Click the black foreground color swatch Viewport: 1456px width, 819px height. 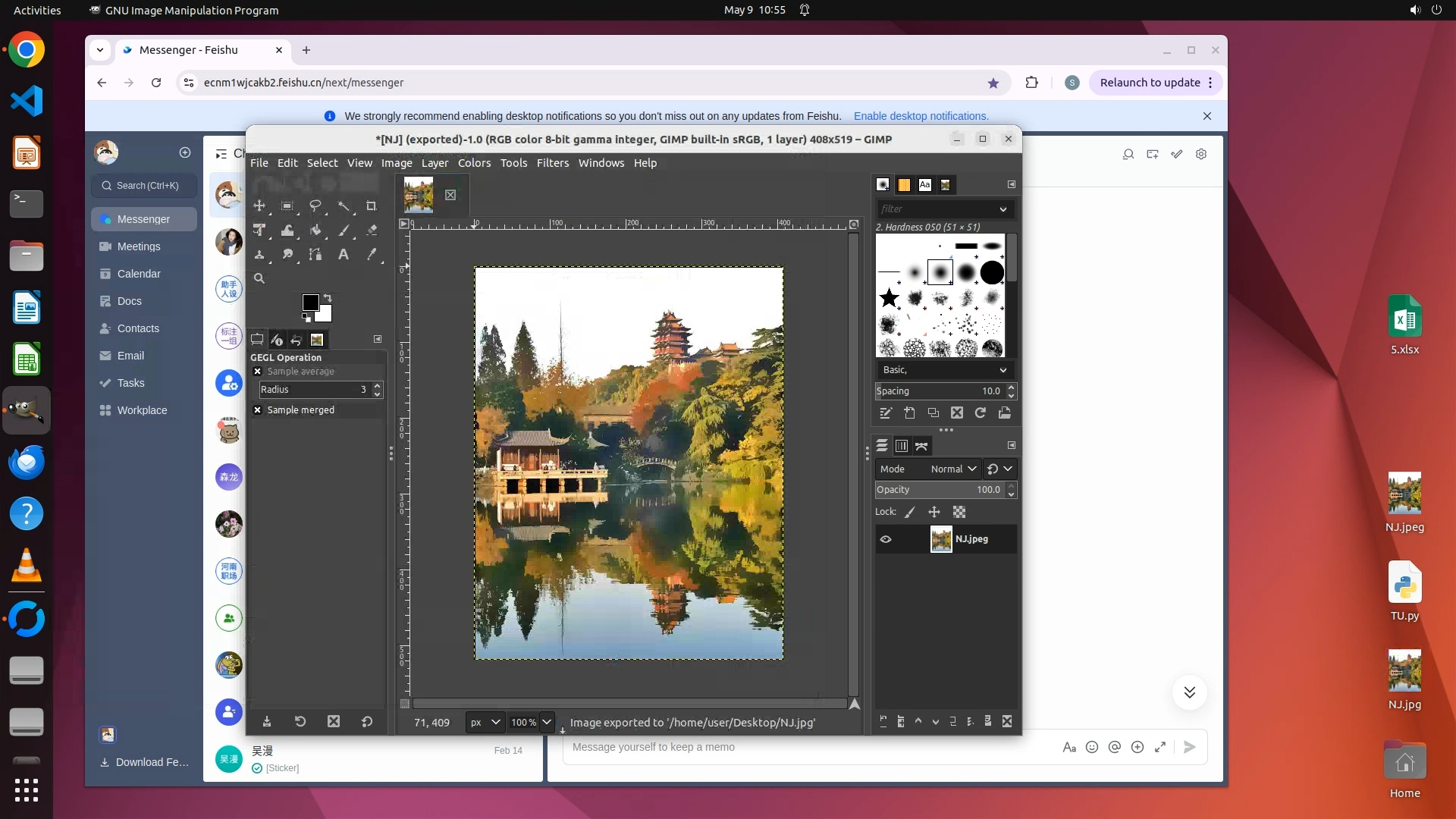pos(310,303)
